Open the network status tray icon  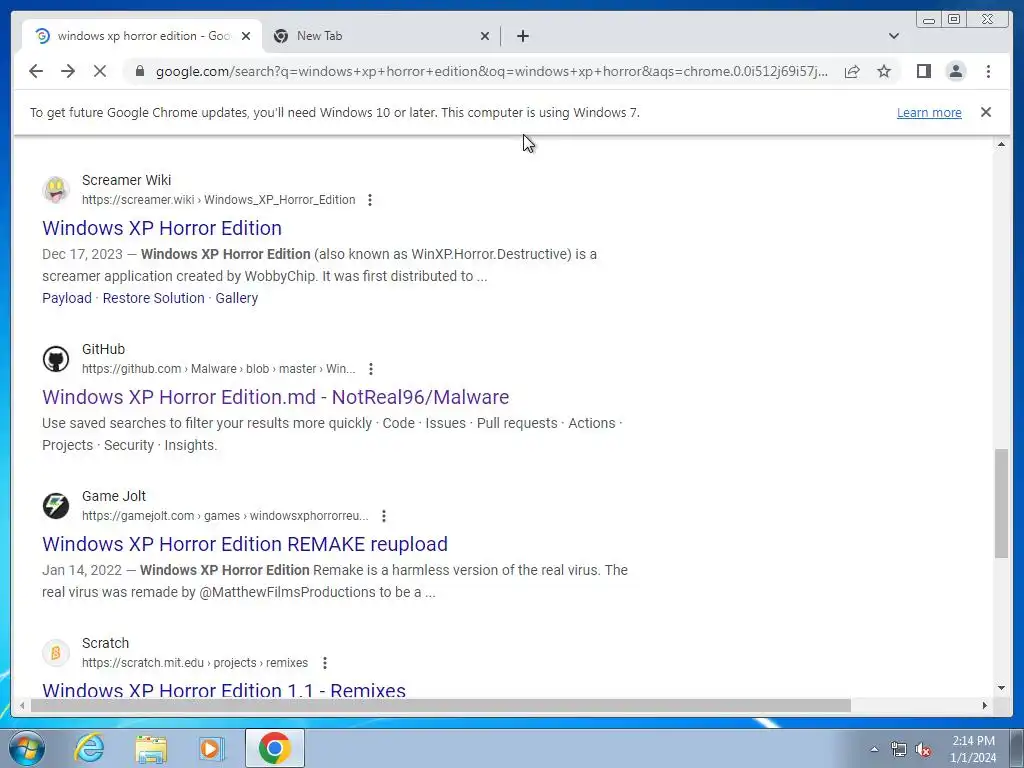pos(899,750)
